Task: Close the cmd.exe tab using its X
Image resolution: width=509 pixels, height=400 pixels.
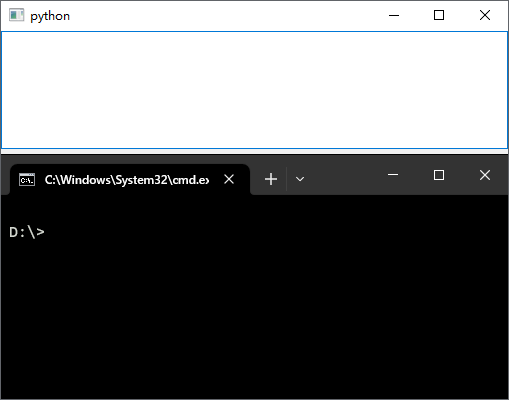Action: click(229, 179)
